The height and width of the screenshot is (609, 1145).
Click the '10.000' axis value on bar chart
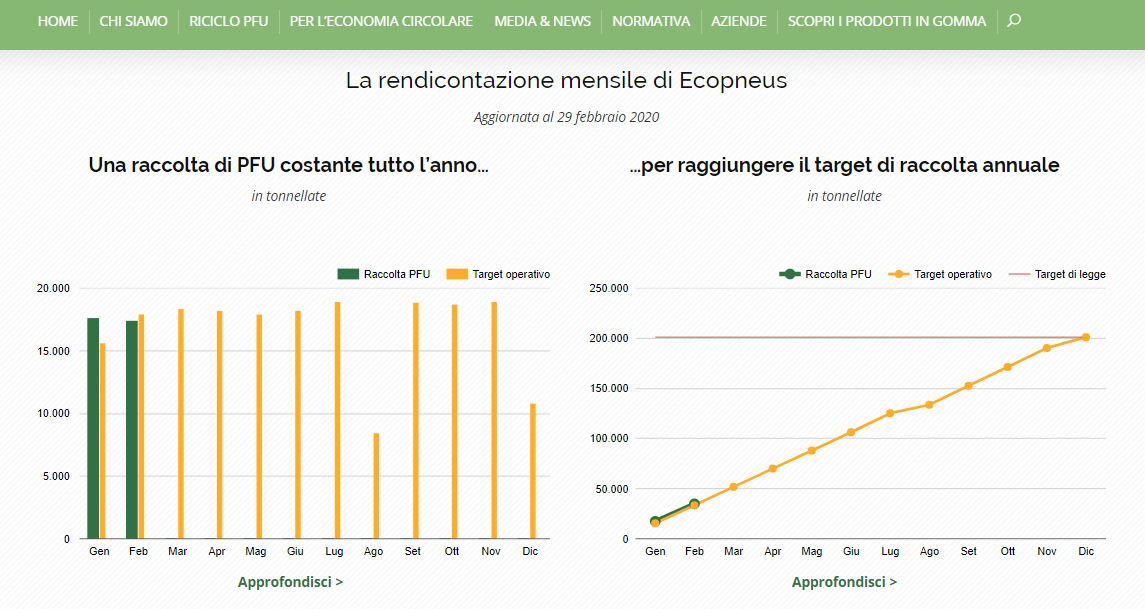pos(53,413)
